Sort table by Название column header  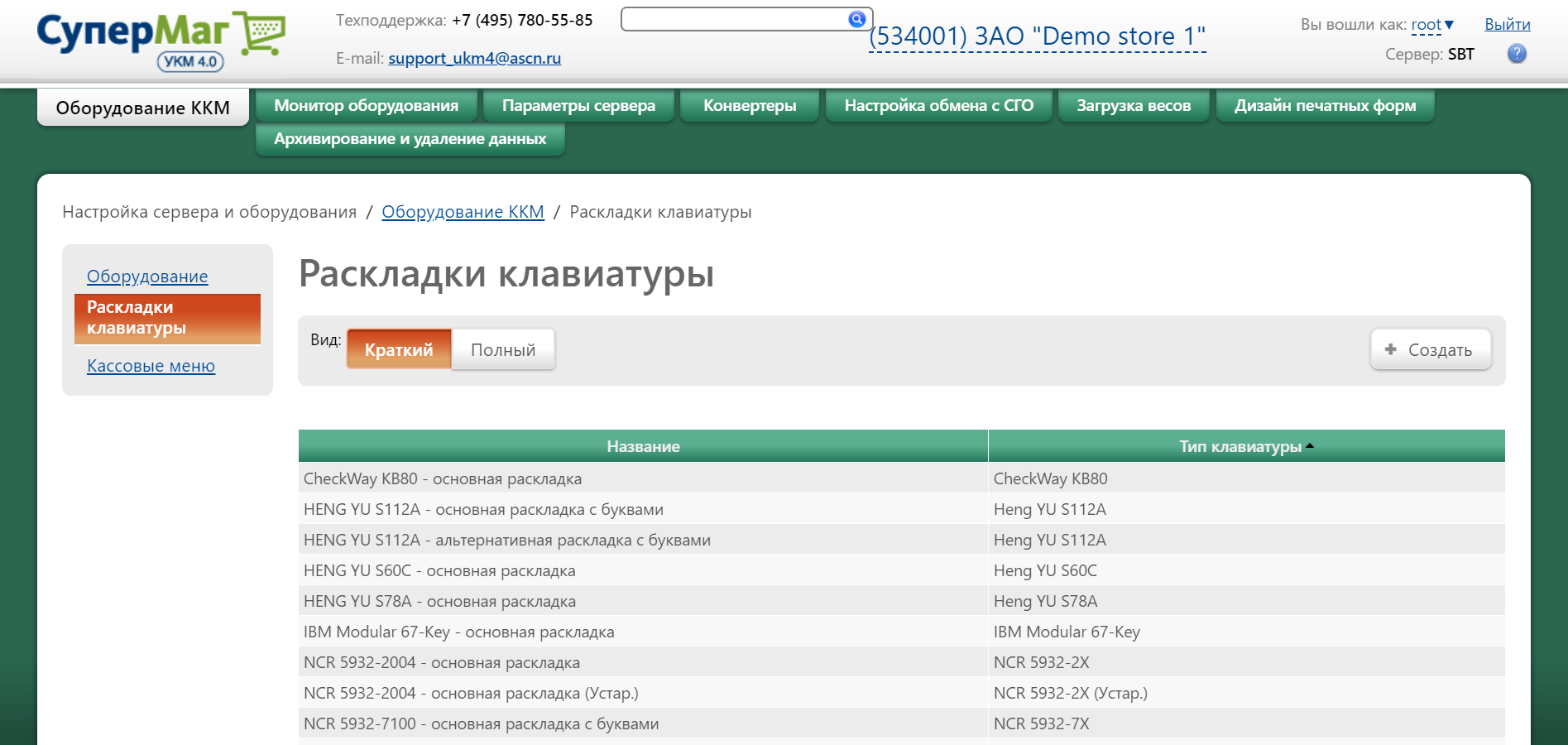click(643, 446)
